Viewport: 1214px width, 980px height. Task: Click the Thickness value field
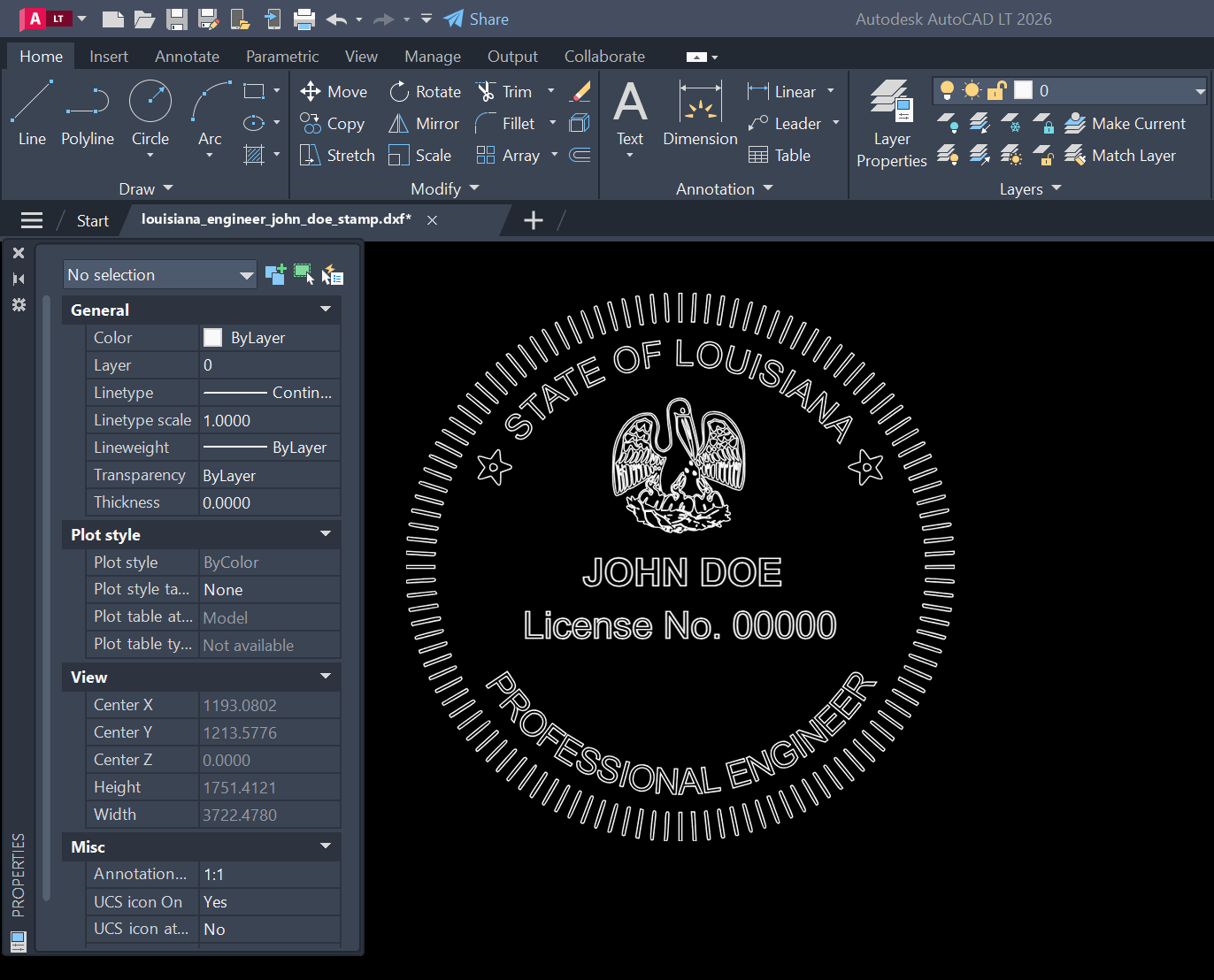(x=270, y=502)
